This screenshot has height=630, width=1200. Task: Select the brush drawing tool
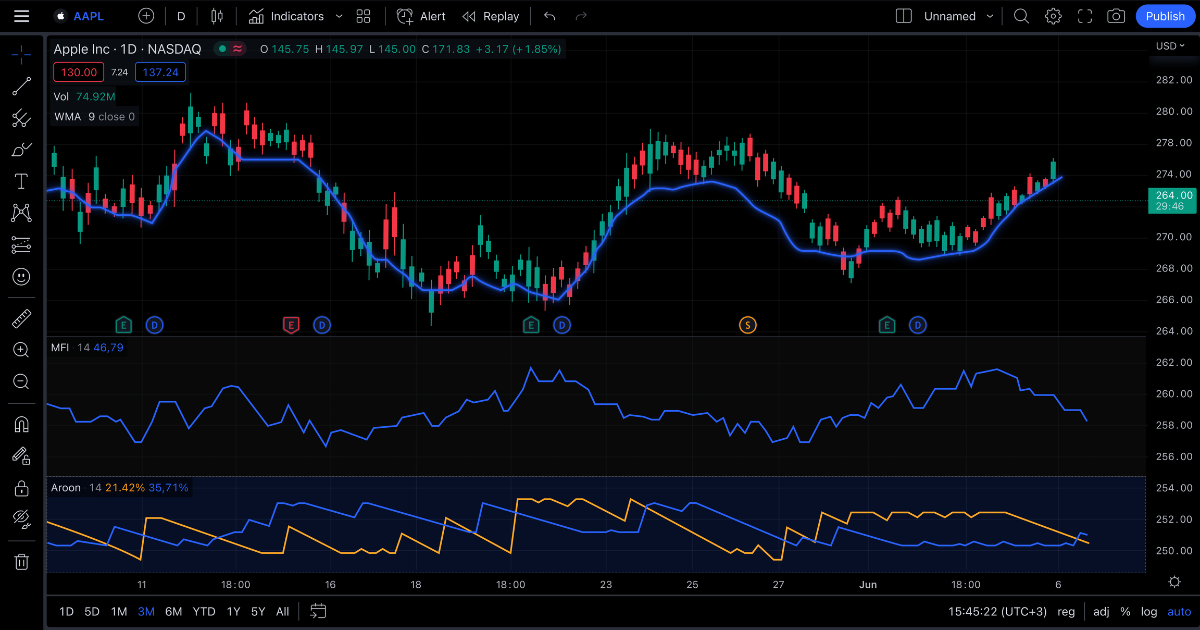coord(21,150)
